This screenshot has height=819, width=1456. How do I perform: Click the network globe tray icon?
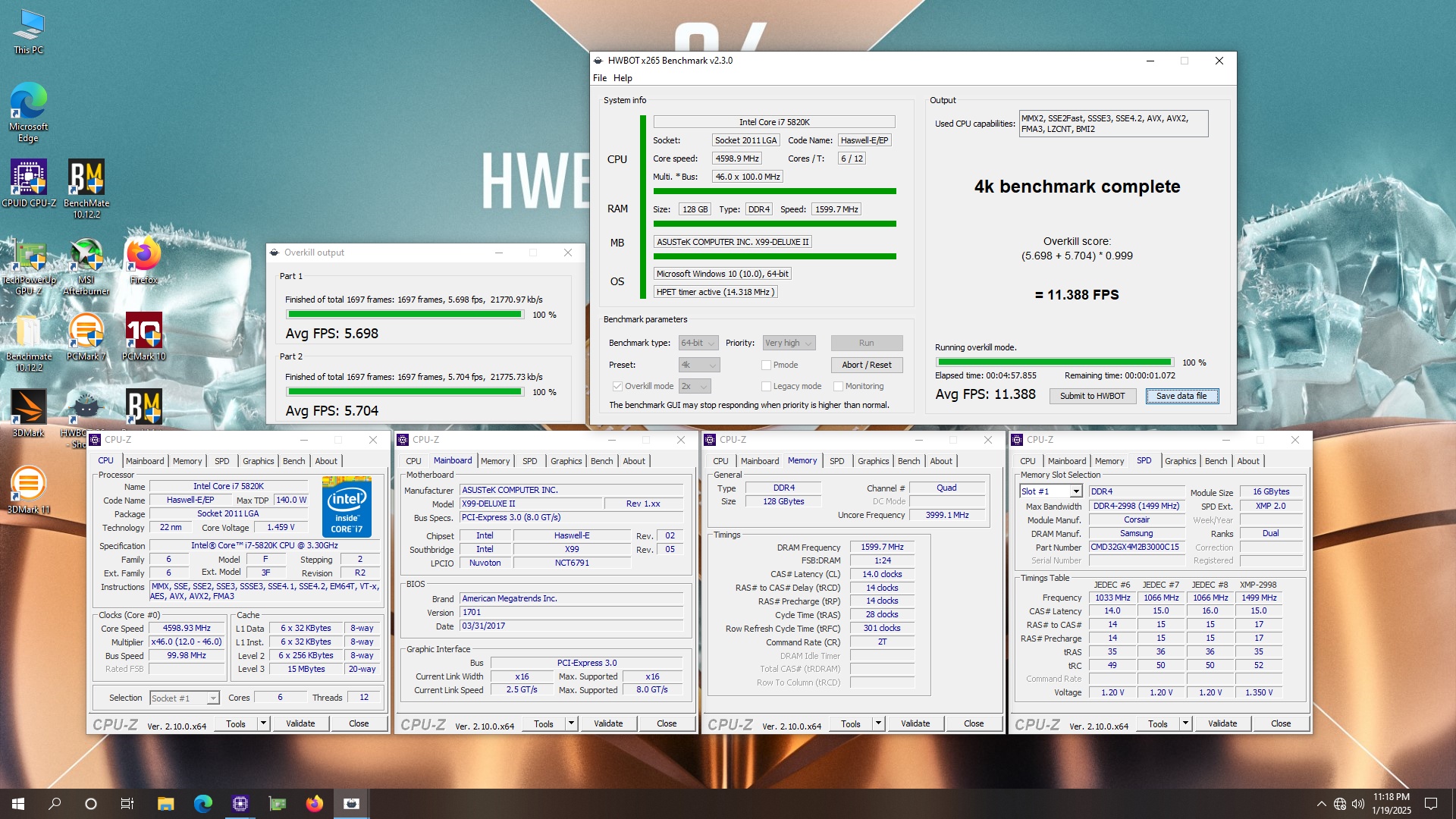(1340, 804)
